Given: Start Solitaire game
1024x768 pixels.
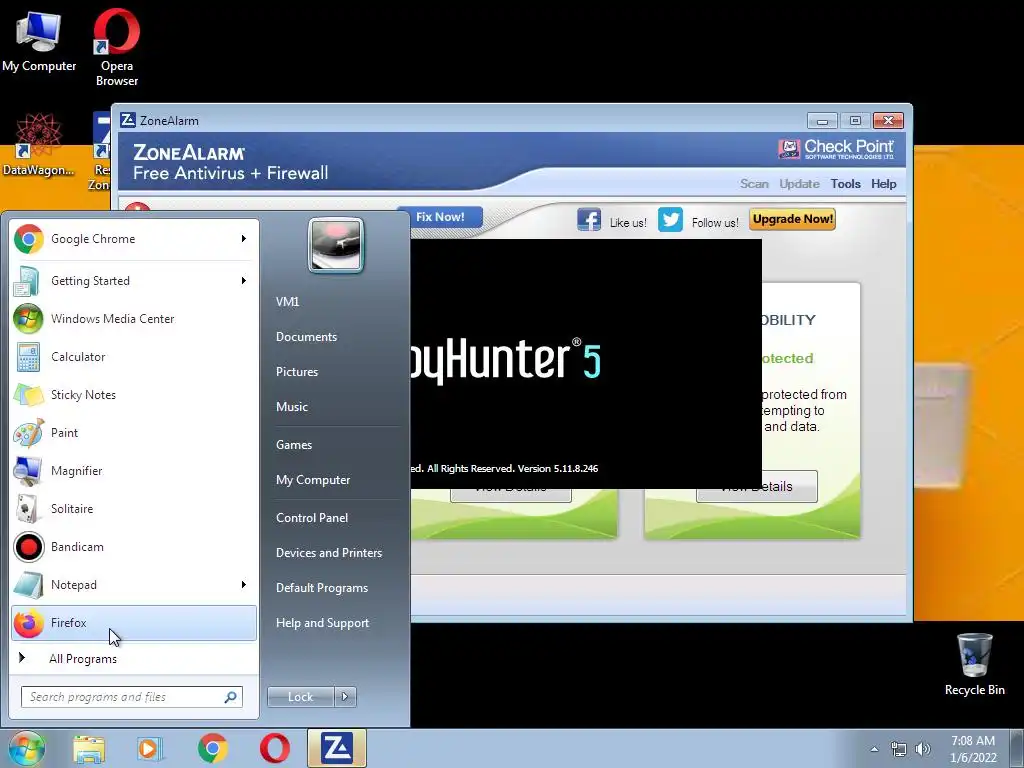Looking at the screenshot, I should (133, 509).
